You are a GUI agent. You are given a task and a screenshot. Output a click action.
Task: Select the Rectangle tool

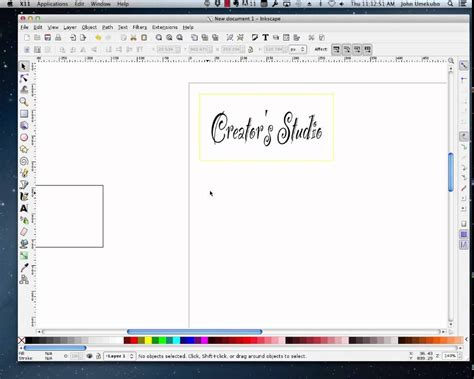coord(24,114)
